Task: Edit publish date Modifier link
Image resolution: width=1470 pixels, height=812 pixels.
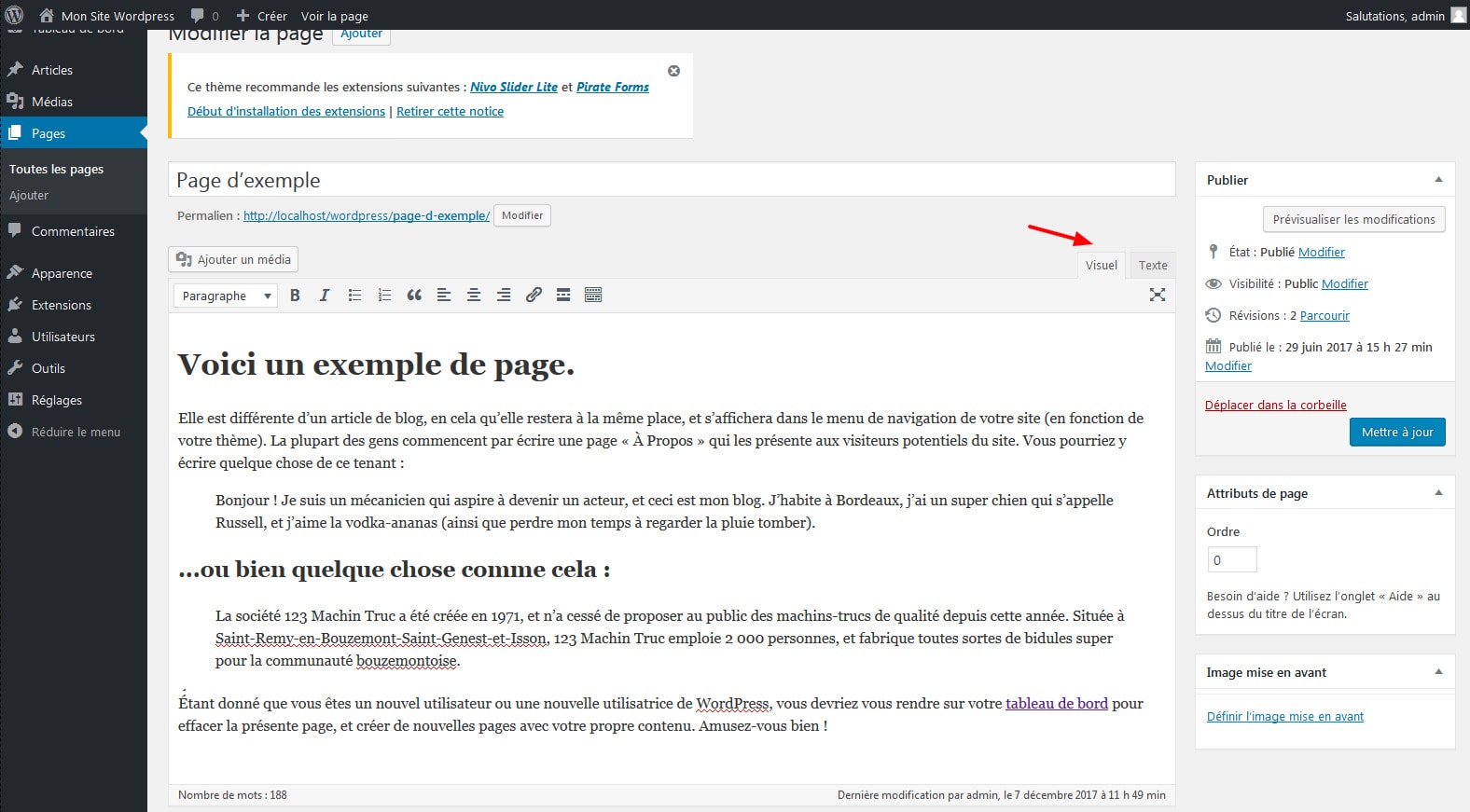Action: tap(1228, 365)
